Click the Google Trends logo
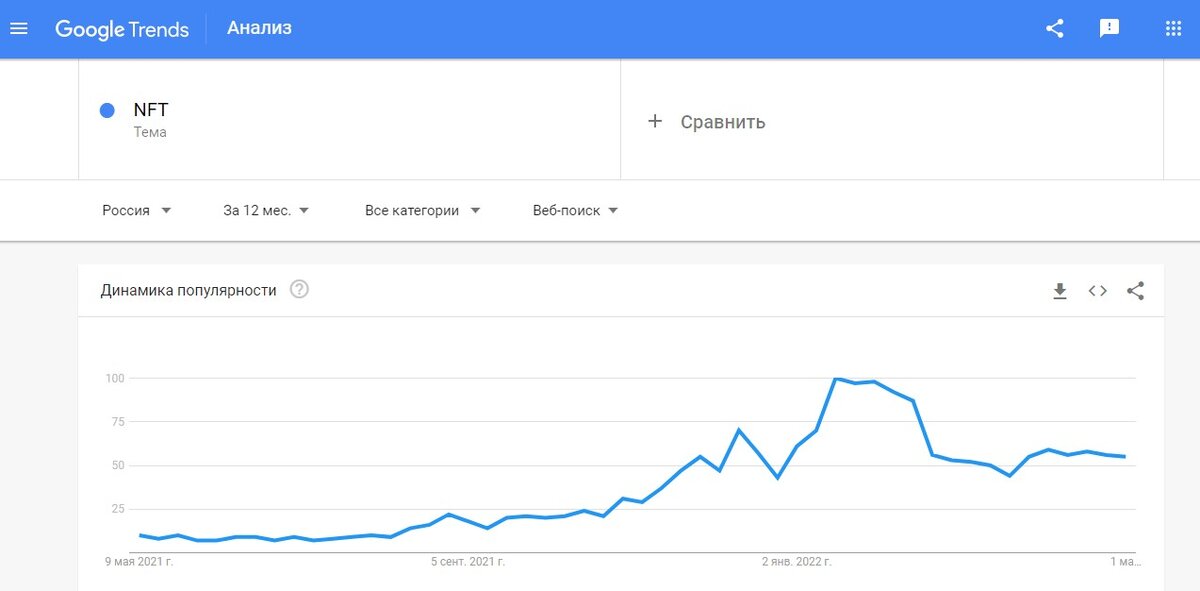This screenshot has height=591, width=1200. 121,29
